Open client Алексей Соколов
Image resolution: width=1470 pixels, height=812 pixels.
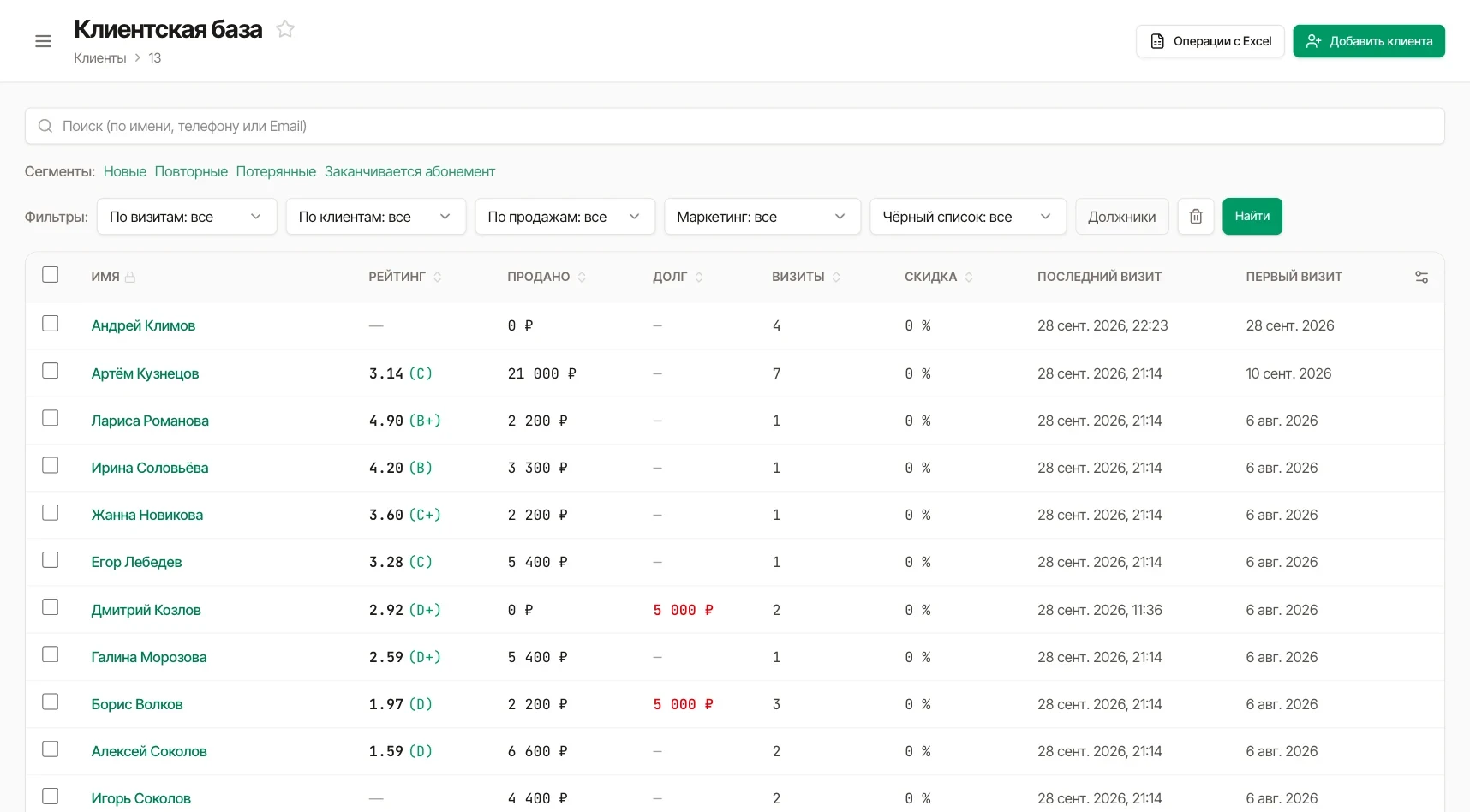149,751
